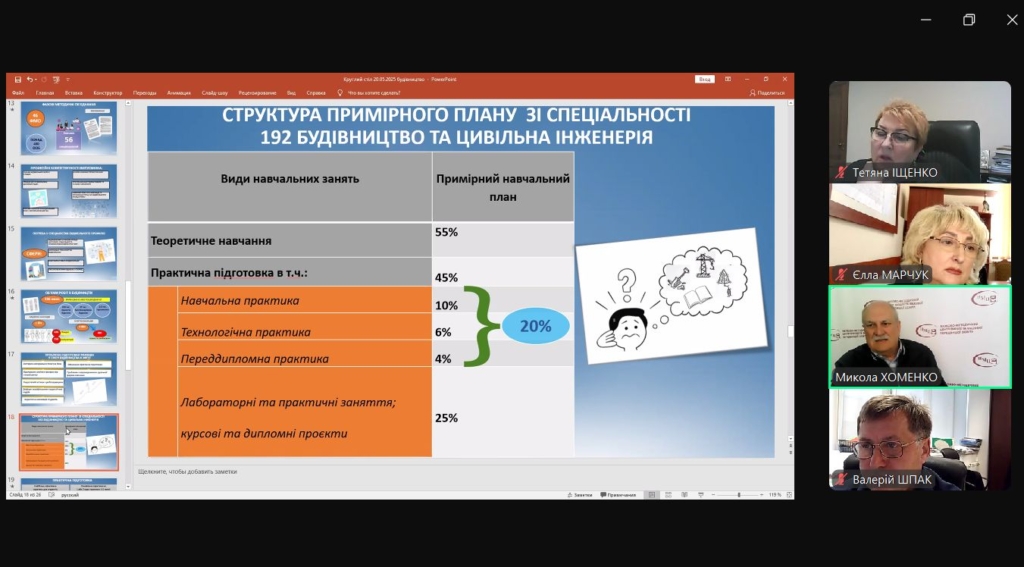
Task: Click the fit slide to window icon
Action: pyautogui.click(x=789, y=495)
